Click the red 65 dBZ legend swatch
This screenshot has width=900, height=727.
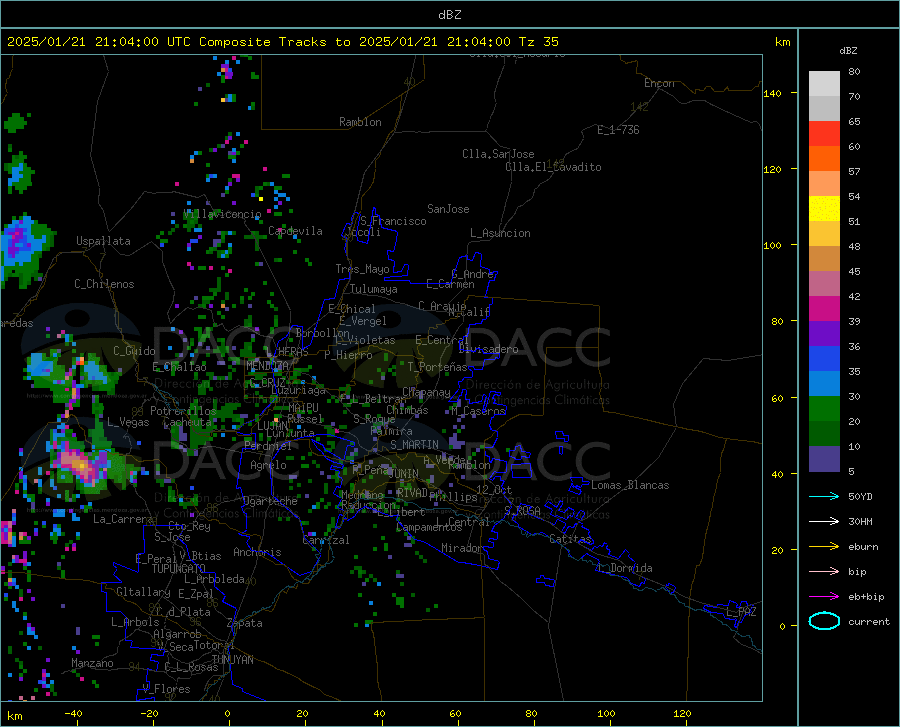(x=824, y=133)
